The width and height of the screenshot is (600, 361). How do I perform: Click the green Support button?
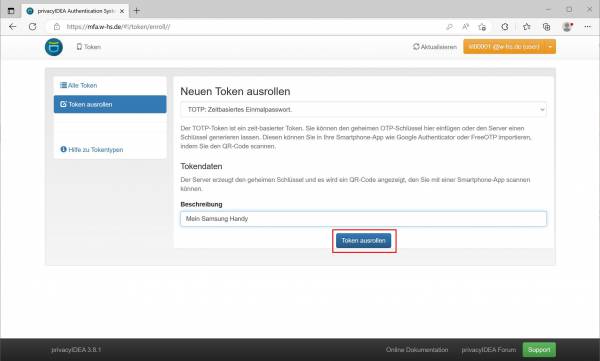[539, 350]
